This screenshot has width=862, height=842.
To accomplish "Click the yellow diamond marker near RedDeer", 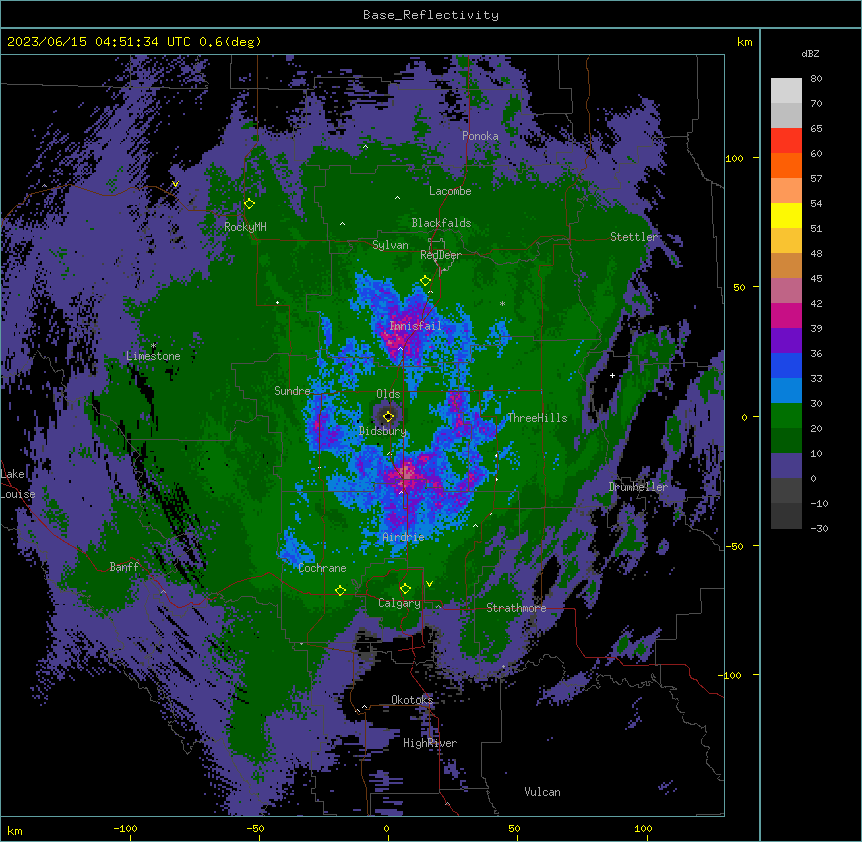I will tap(425, 281).
